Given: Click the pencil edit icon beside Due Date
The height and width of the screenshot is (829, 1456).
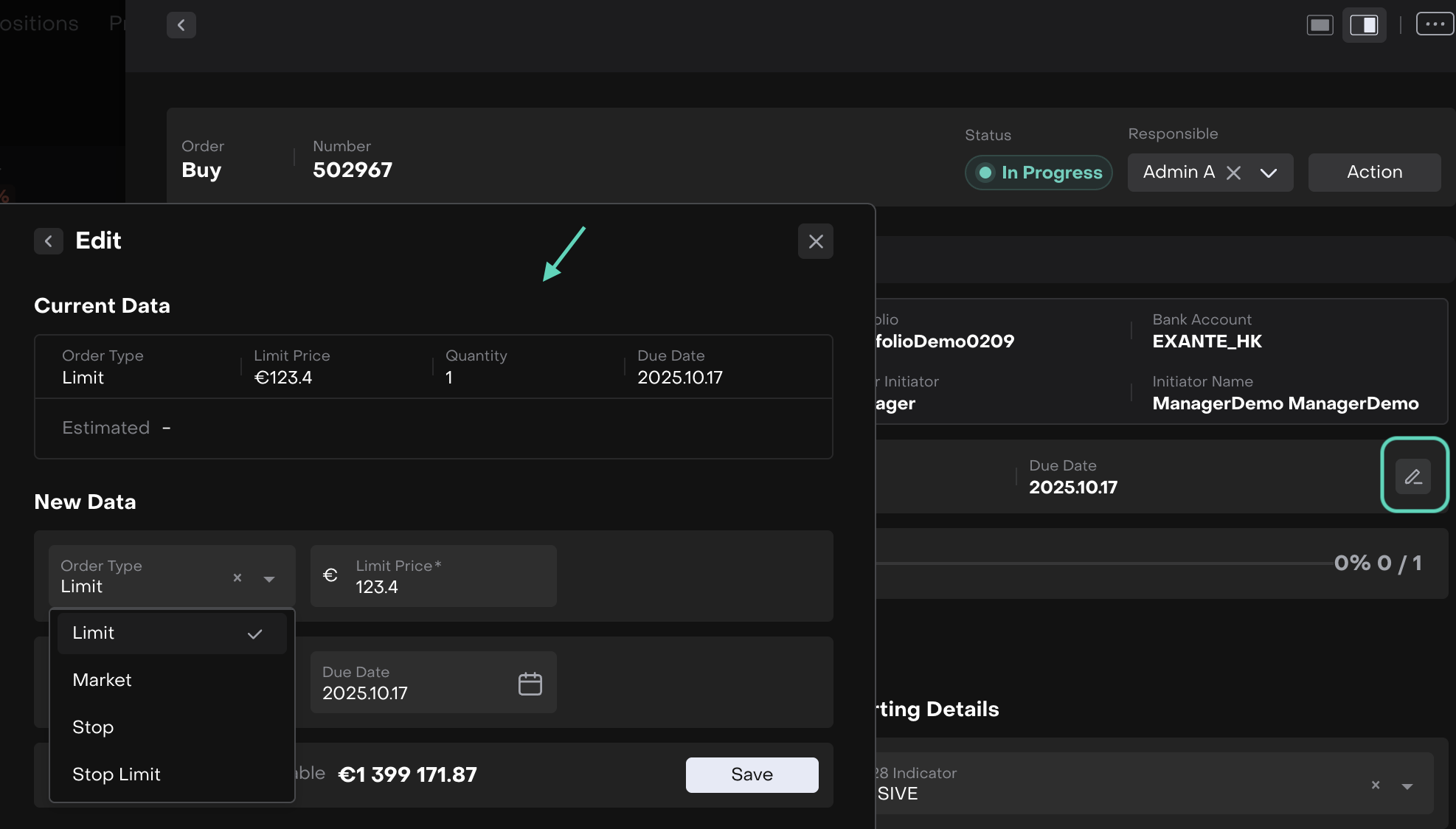Looking at the screenshot, I should point(1413,476).
